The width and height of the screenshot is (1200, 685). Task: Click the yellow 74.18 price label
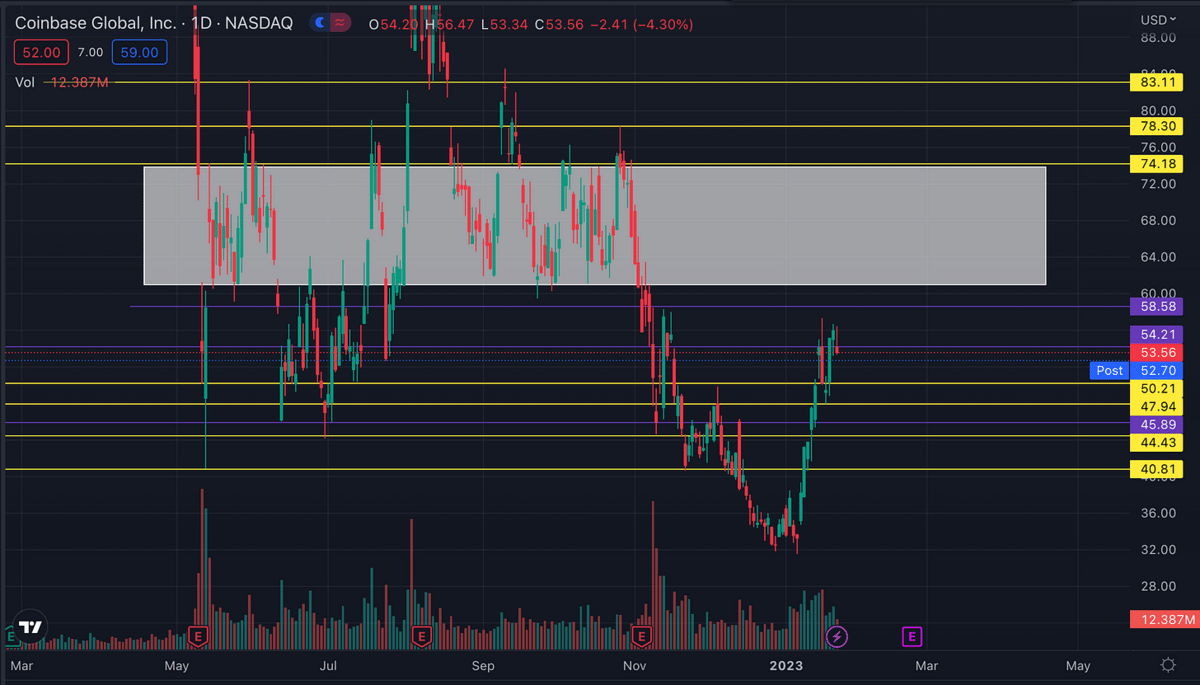(1158, 164)
